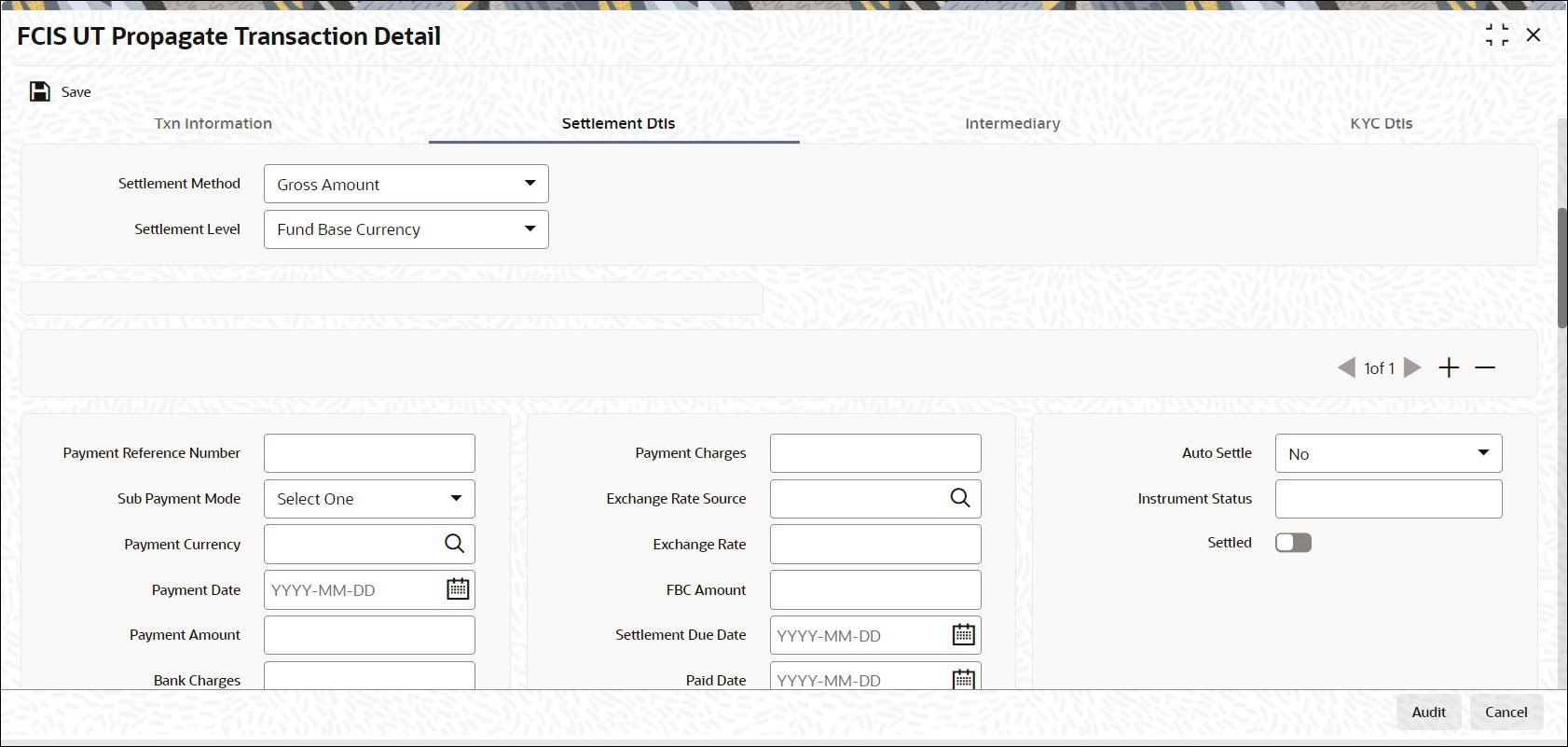Screen dimensions: 1568x747
Task: Click into the FBC Amount field
Action: tap(875, 589)
